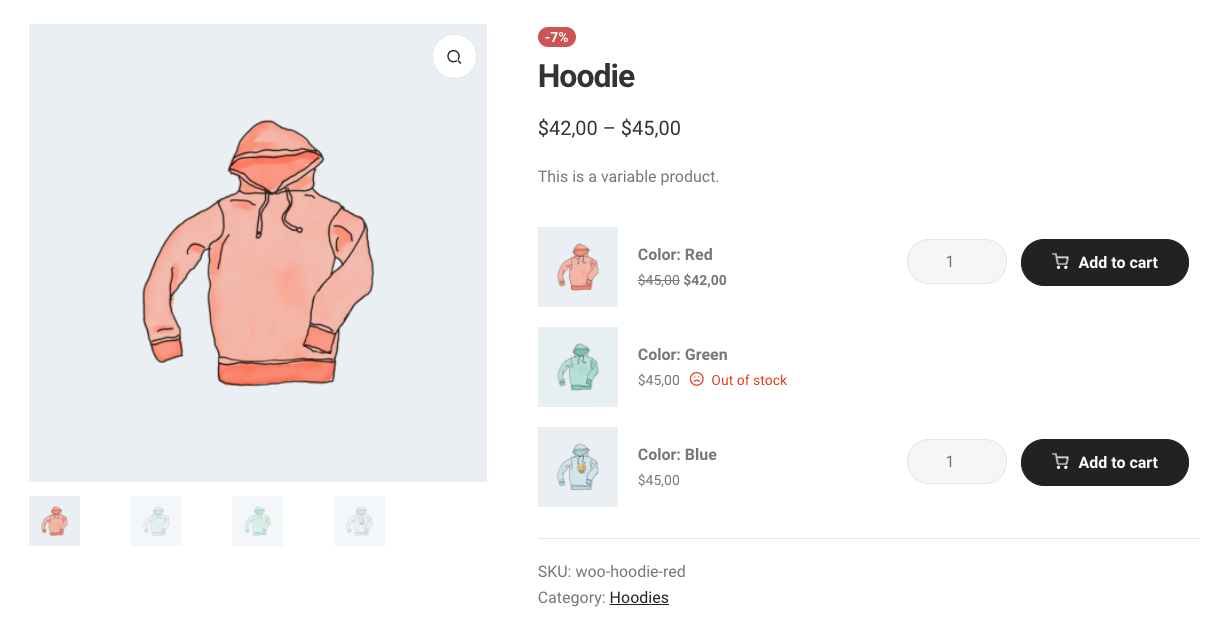Click the magnifier zoom icon on product image
The image size is (1220, 620).
(x=454, y=57)
